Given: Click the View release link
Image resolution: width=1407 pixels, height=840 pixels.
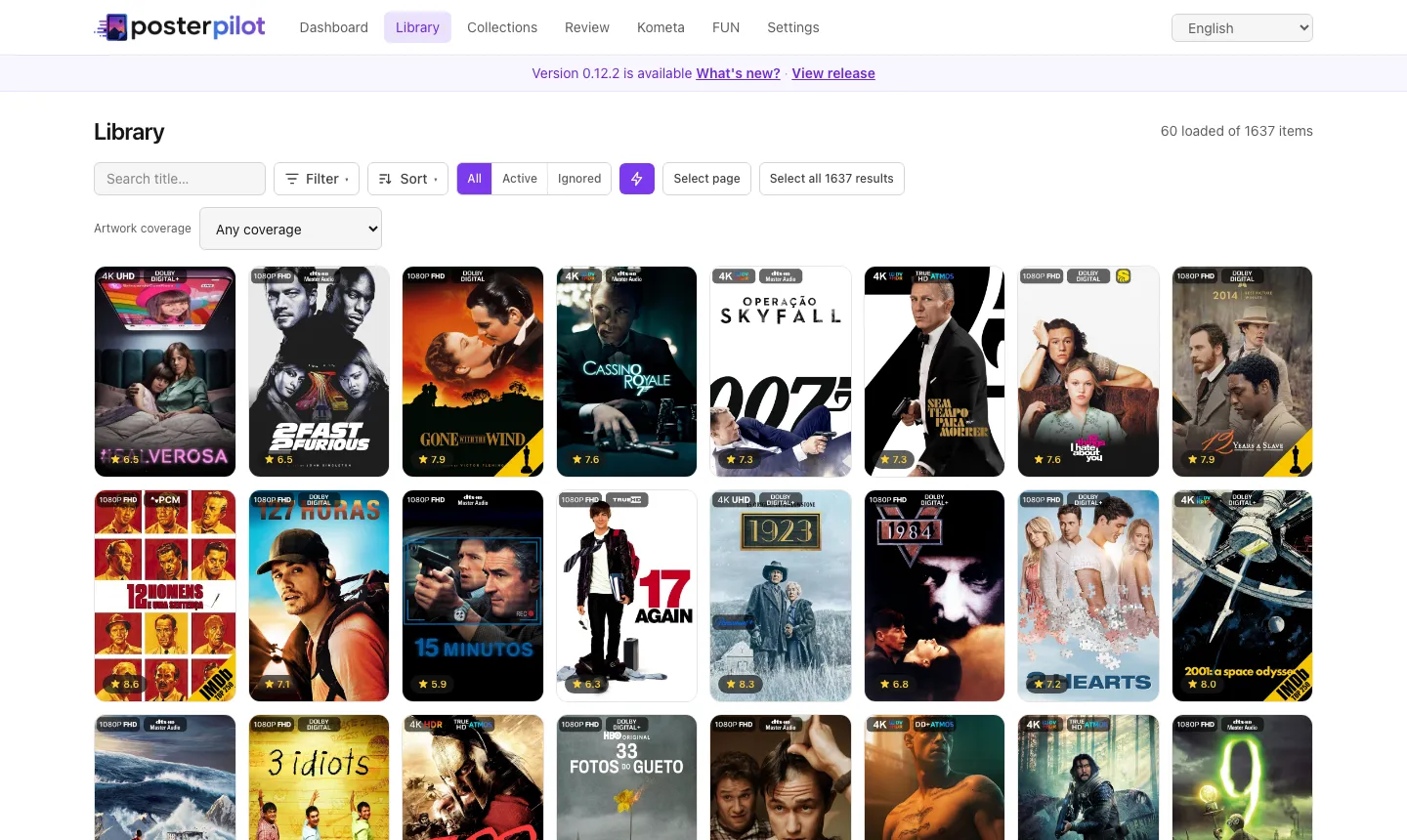Looking at the screenshot, I should coord(833,73).
